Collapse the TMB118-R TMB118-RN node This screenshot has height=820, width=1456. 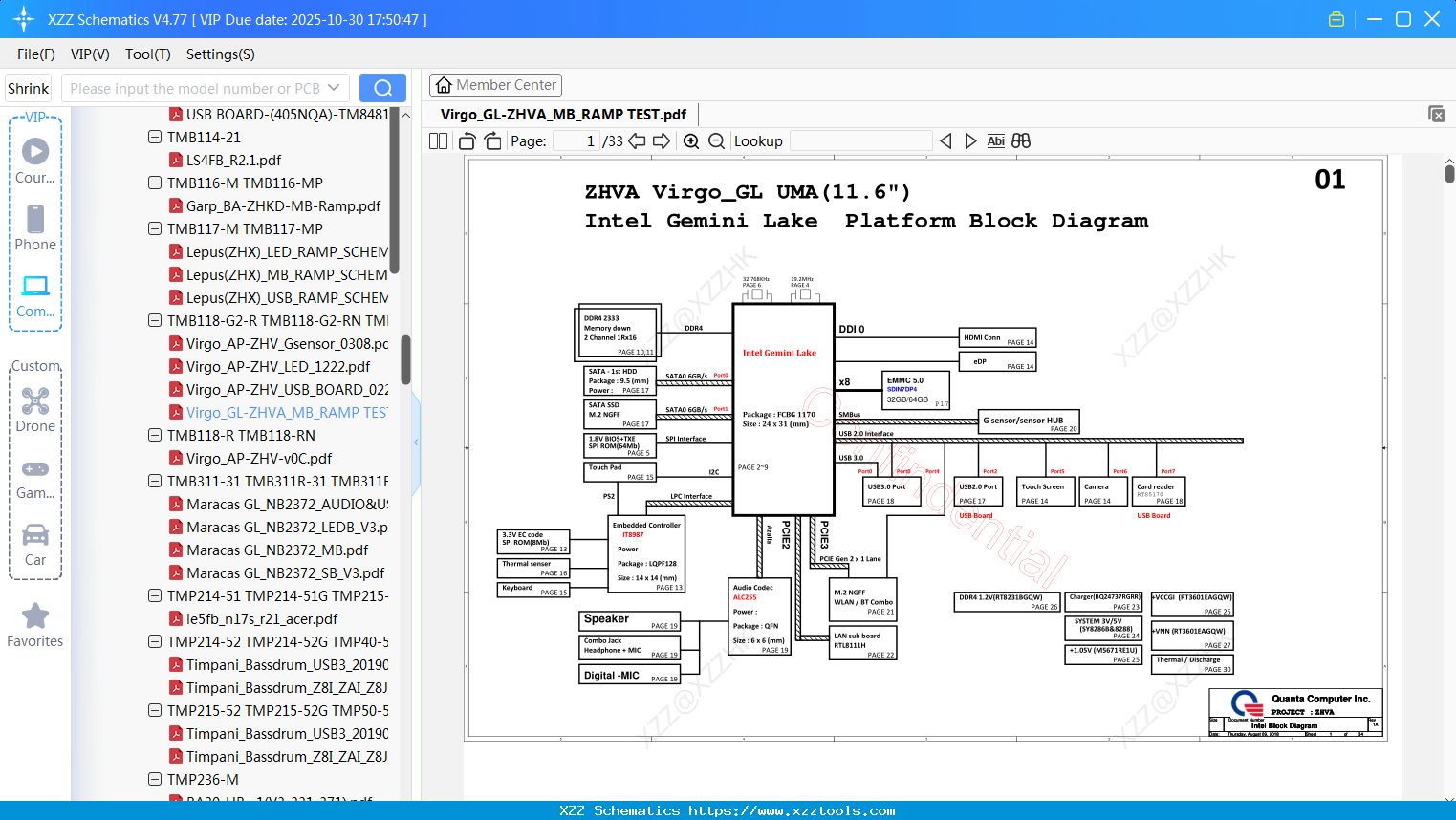click(x=155, y=435)
